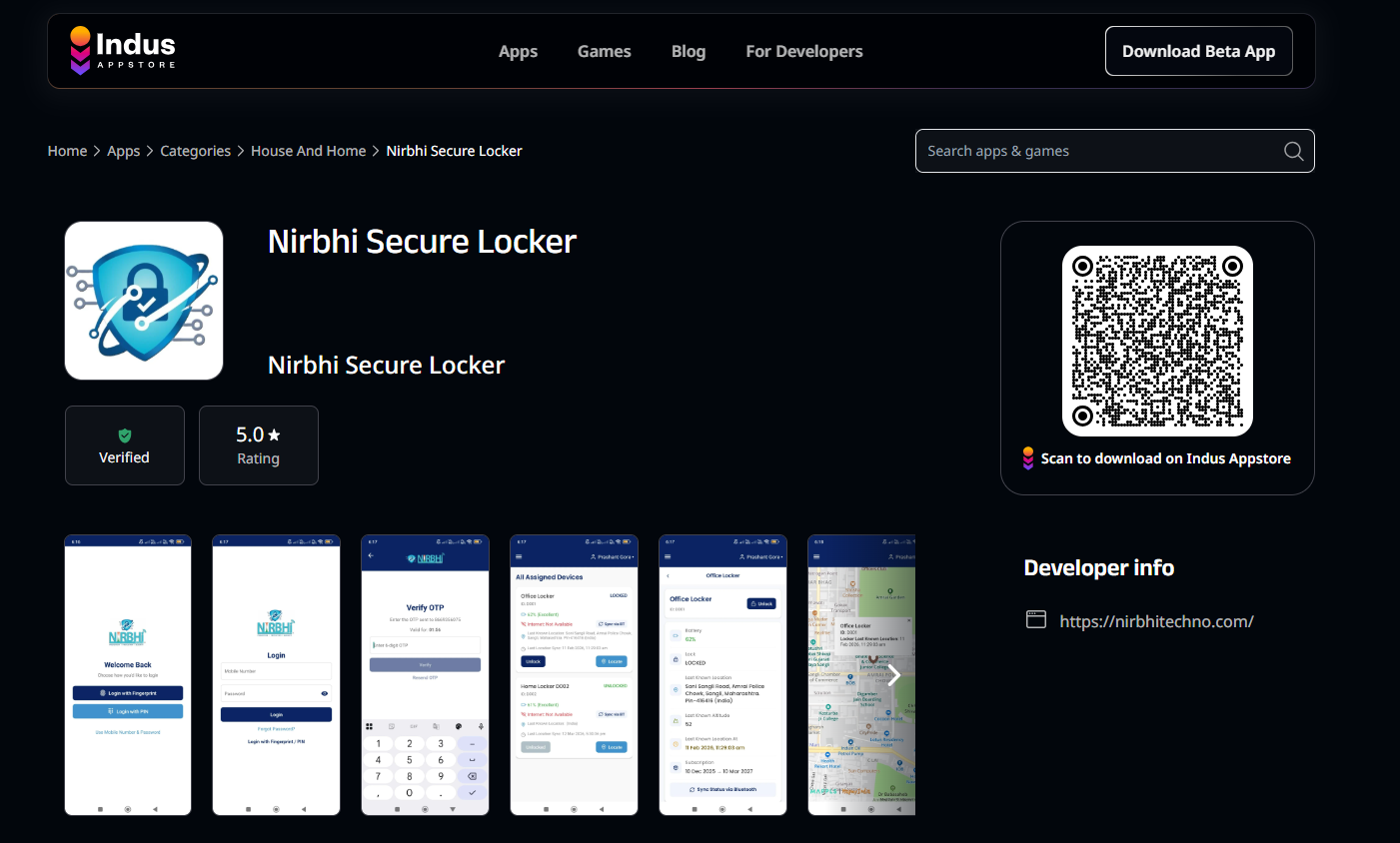Select the Blog navigation item

(x=689, y=51)
